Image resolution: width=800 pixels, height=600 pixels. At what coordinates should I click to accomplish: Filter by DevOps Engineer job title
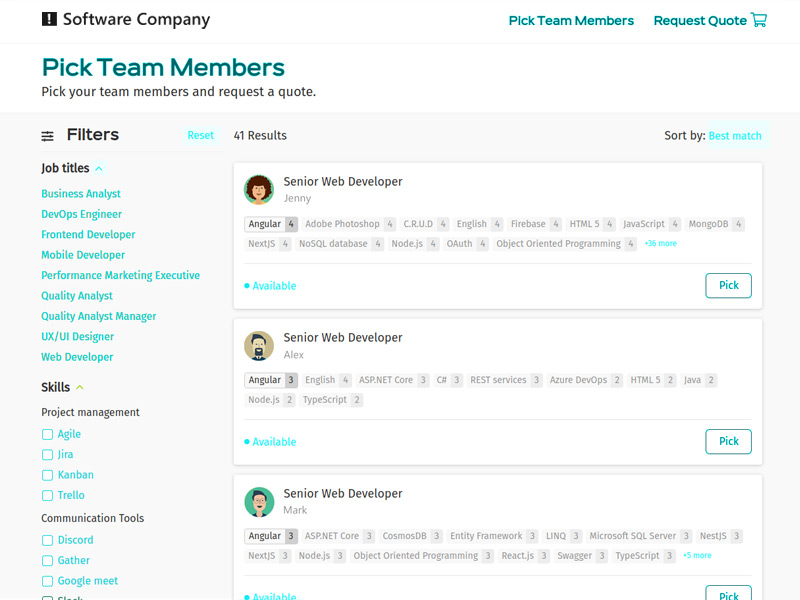(81, 214)
